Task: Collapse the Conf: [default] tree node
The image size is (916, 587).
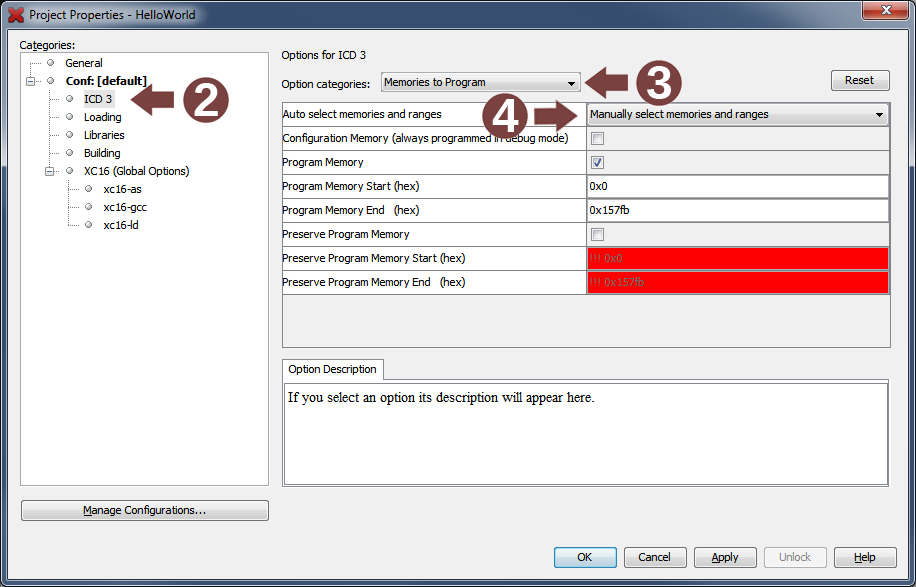Action: (x=31, y=81)
